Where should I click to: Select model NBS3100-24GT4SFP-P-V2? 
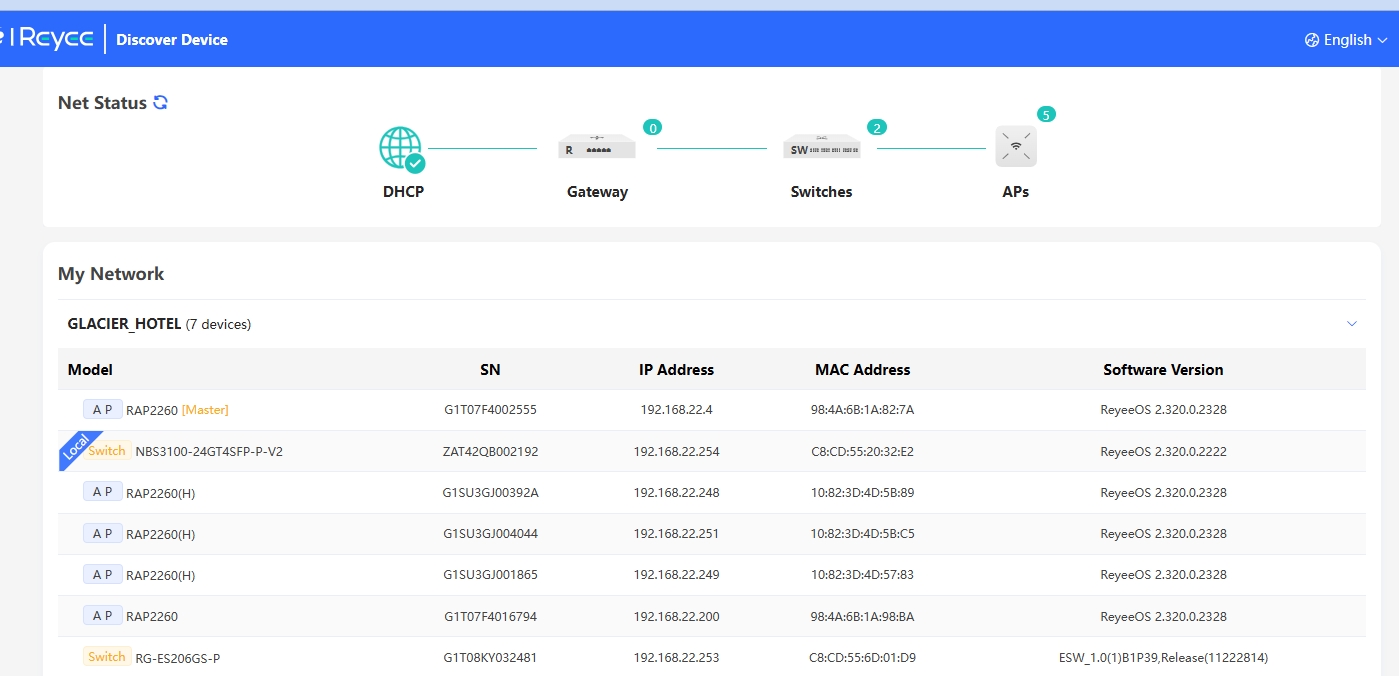209,451
